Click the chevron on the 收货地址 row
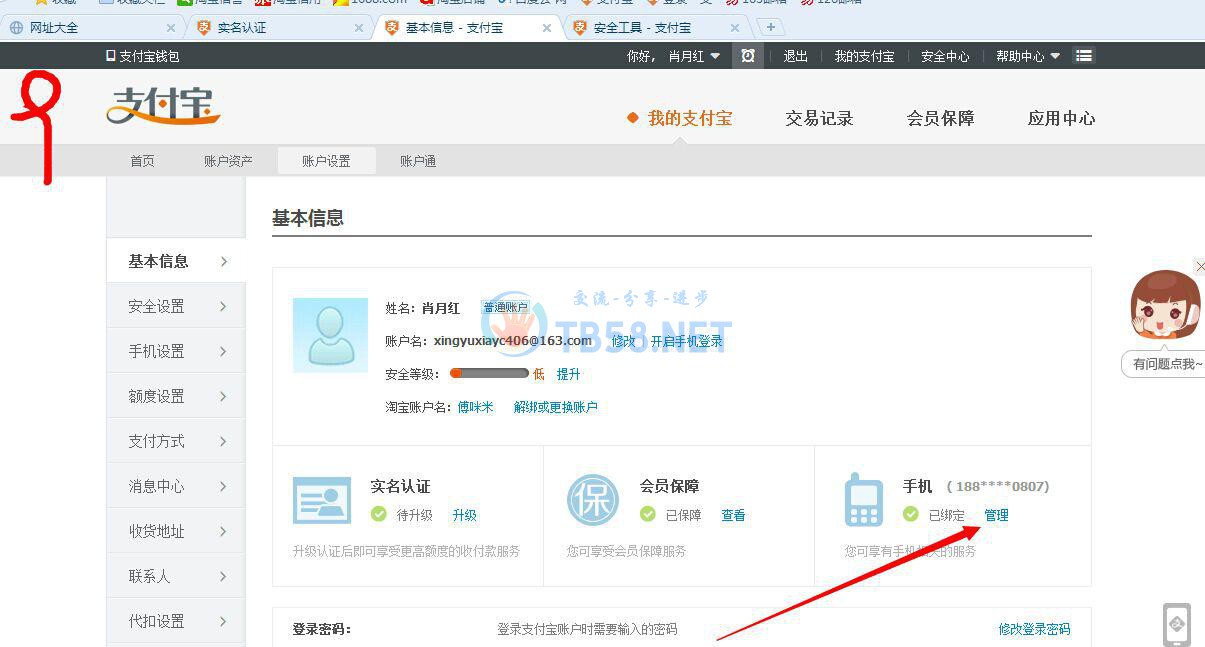This screenshot has width=1205, height=647. 224,531
